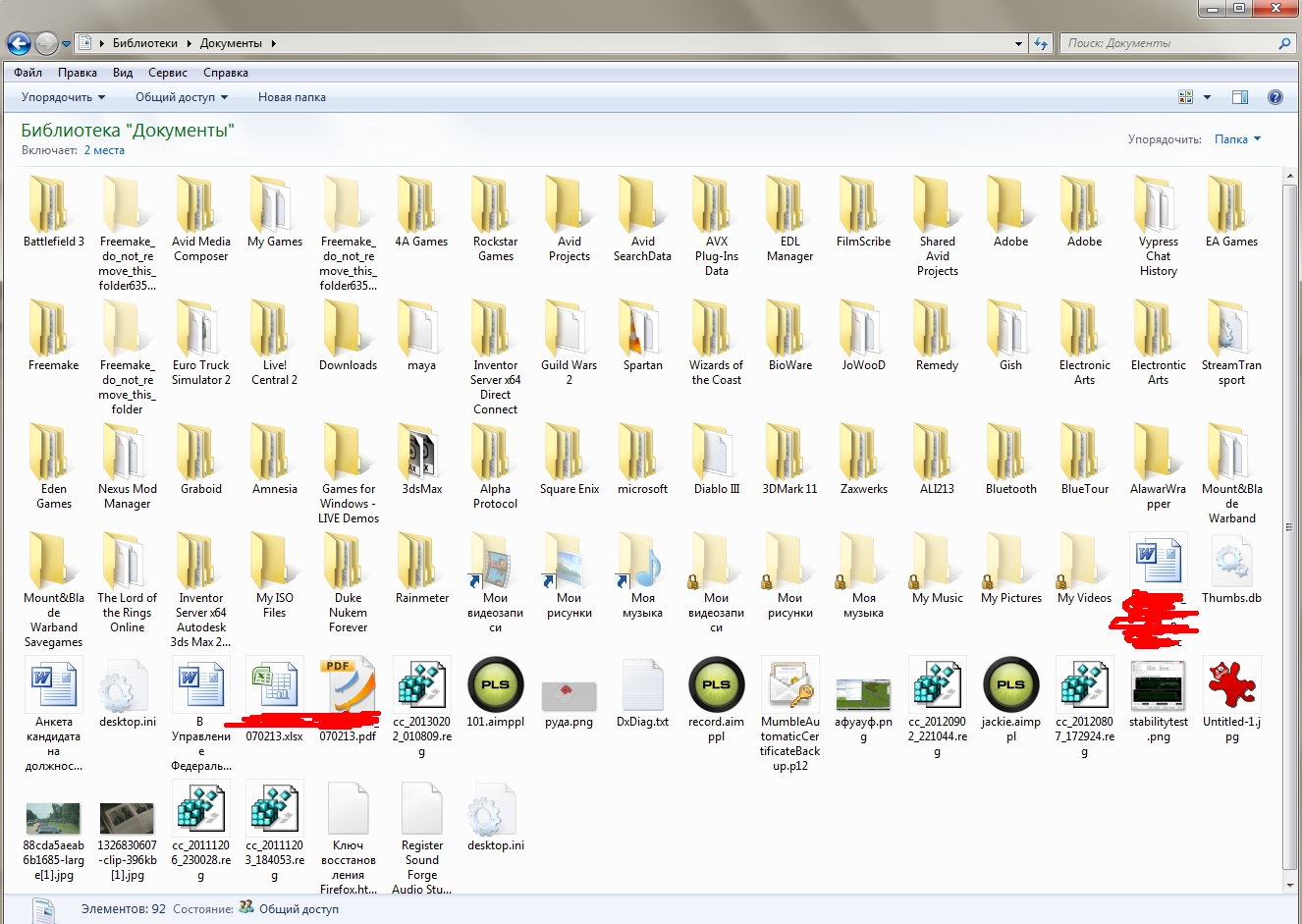Refresh the Documents folder view
Screen dimensions: 1302x924
click(x=1041, y=43)
